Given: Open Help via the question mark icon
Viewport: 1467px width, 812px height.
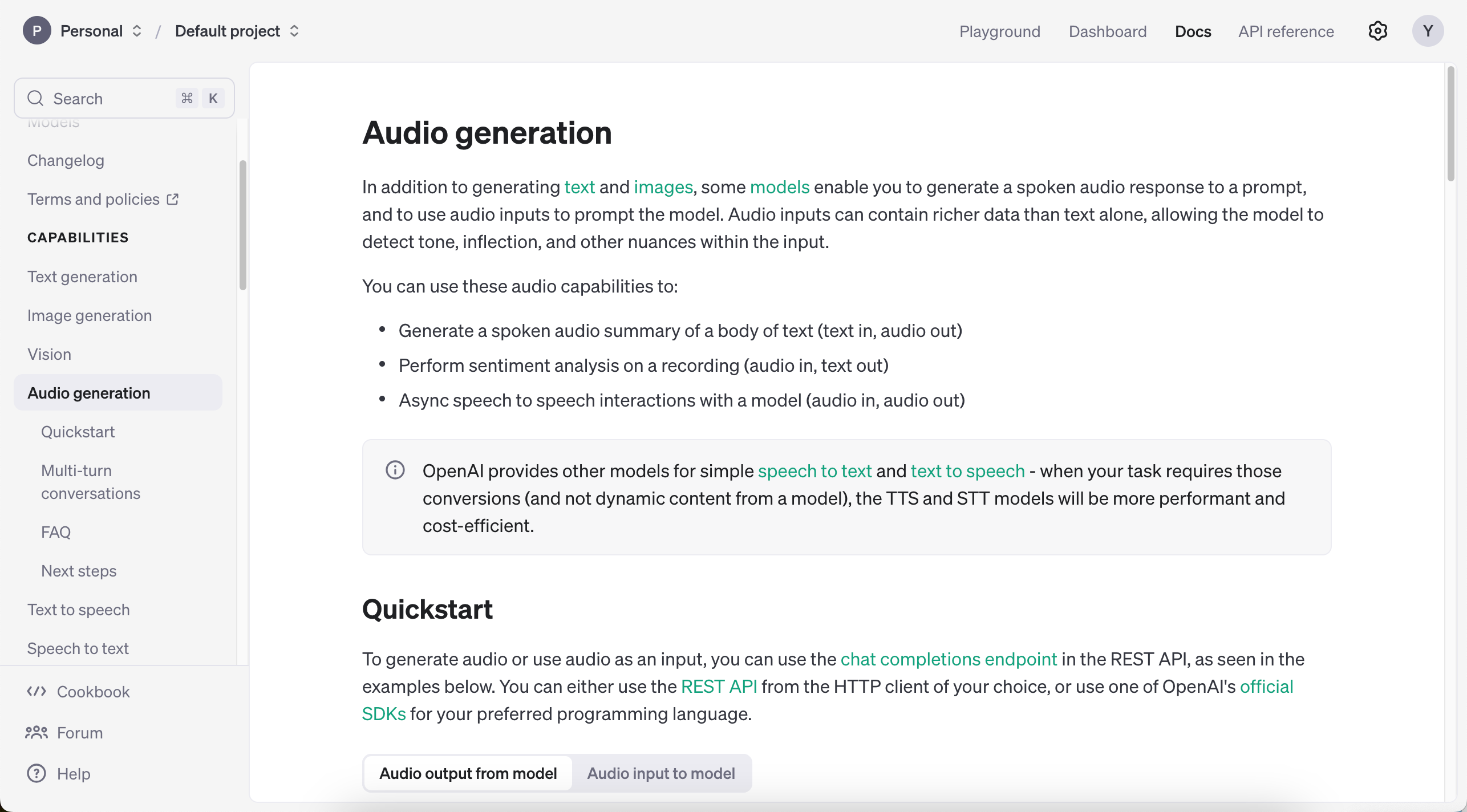Looking at the screenshot, I should coord(35,774).
